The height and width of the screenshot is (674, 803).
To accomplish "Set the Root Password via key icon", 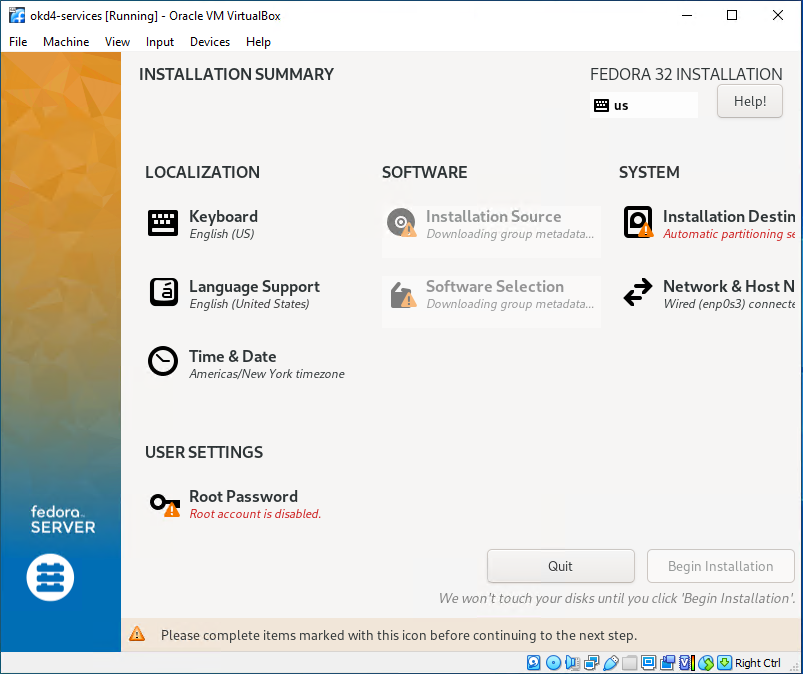I will click(164, 502).
